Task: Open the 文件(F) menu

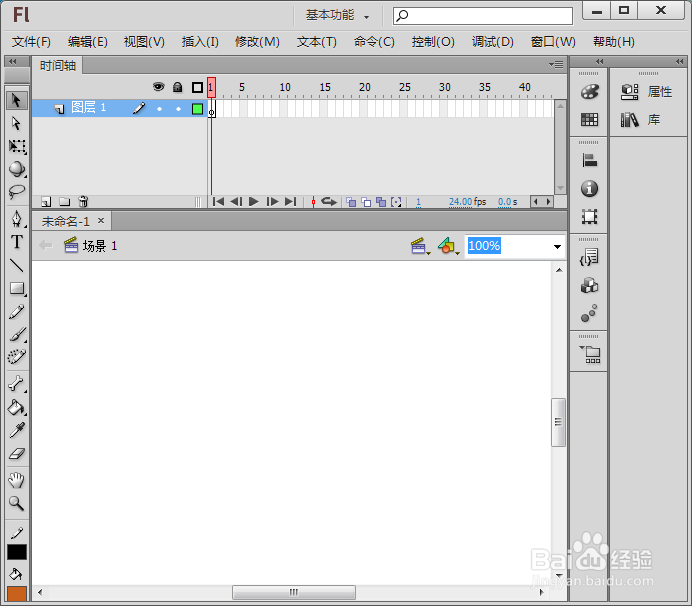Action: coord(31,42)
